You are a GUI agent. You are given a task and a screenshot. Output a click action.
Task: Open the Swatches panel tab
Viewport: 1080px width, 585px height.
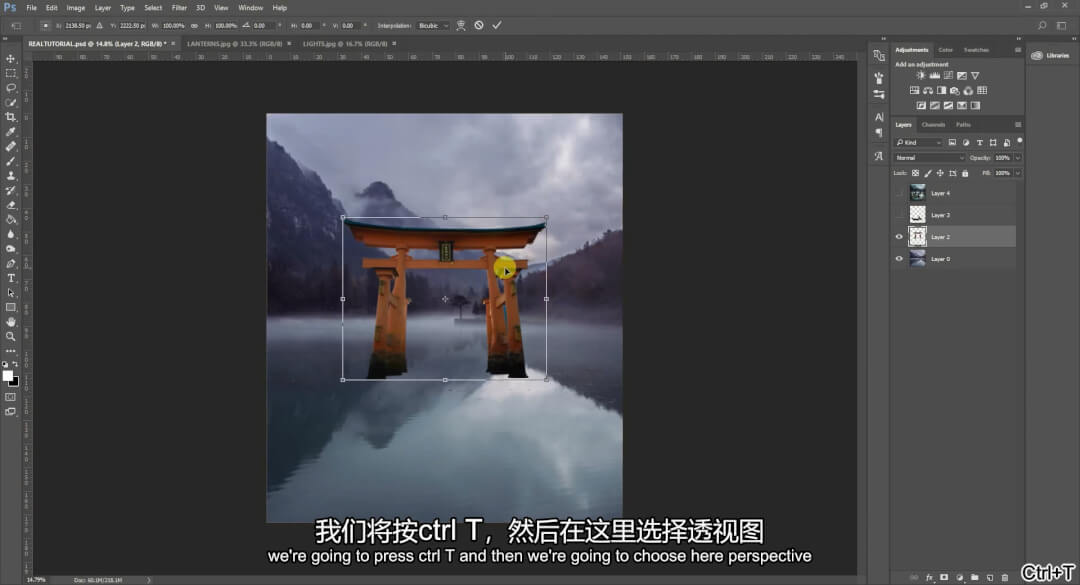(x=976, y=50)
